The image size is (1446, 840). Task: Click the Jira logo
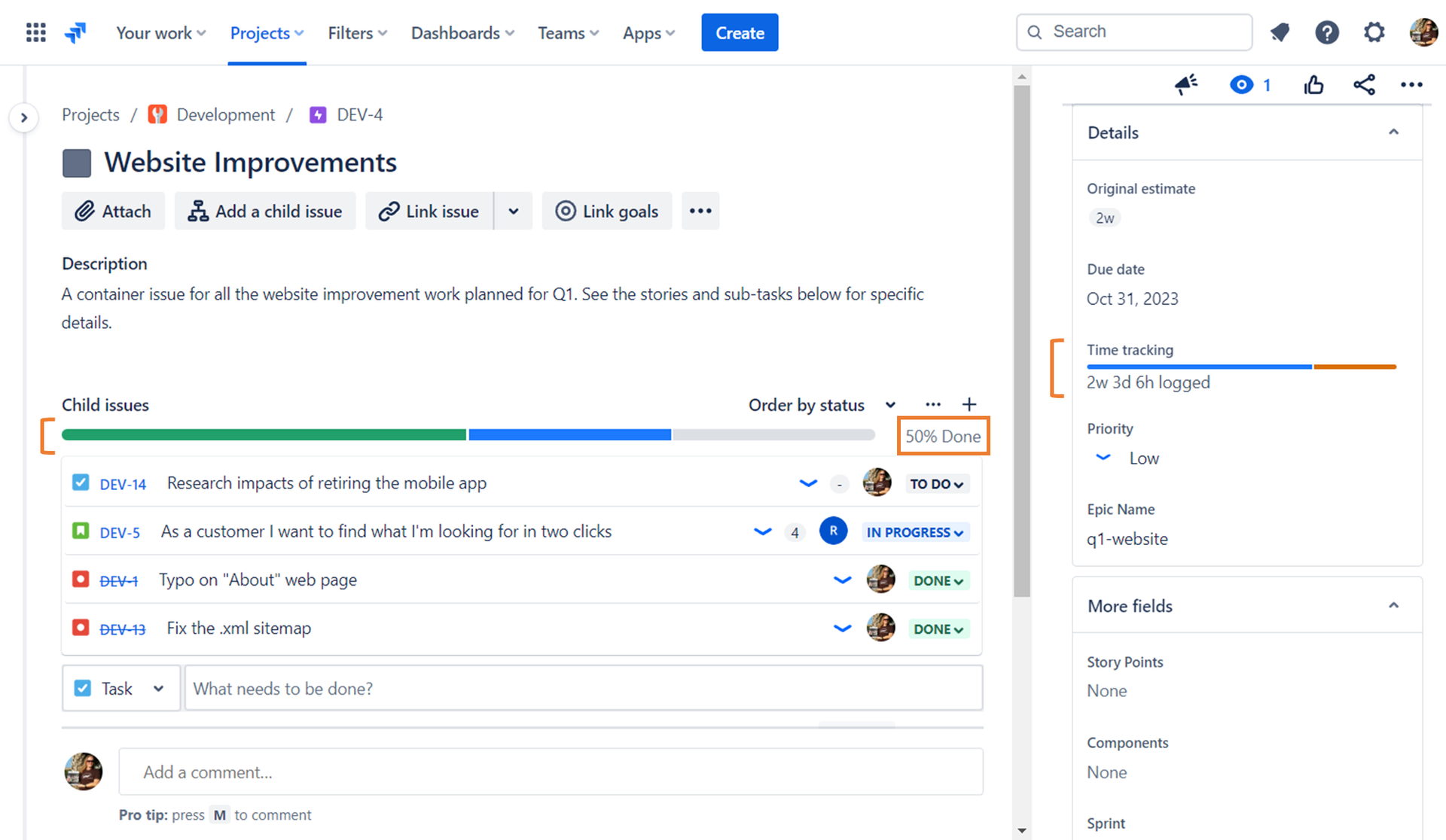[75, 32]
